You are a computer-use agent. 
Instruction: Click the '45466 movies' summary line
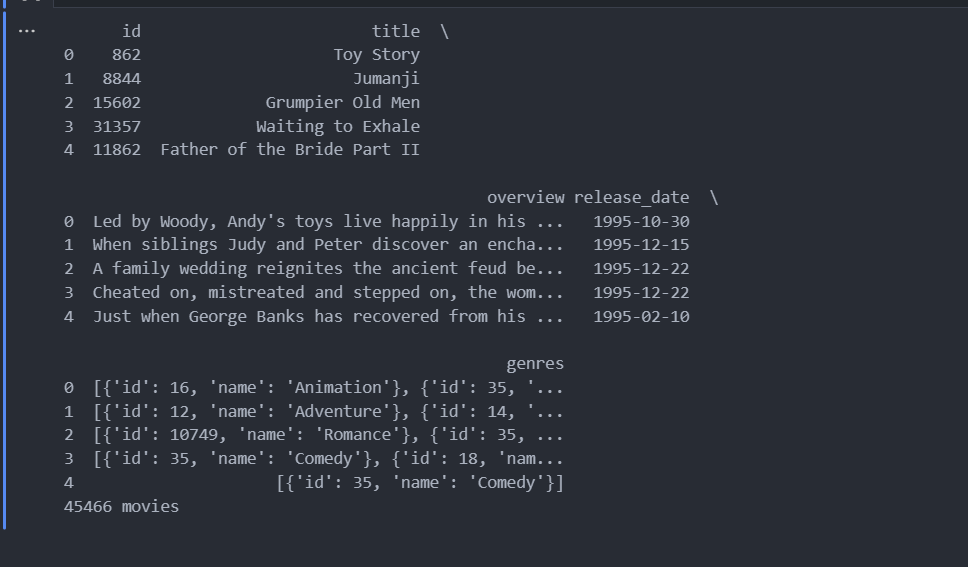coord(122,507)
